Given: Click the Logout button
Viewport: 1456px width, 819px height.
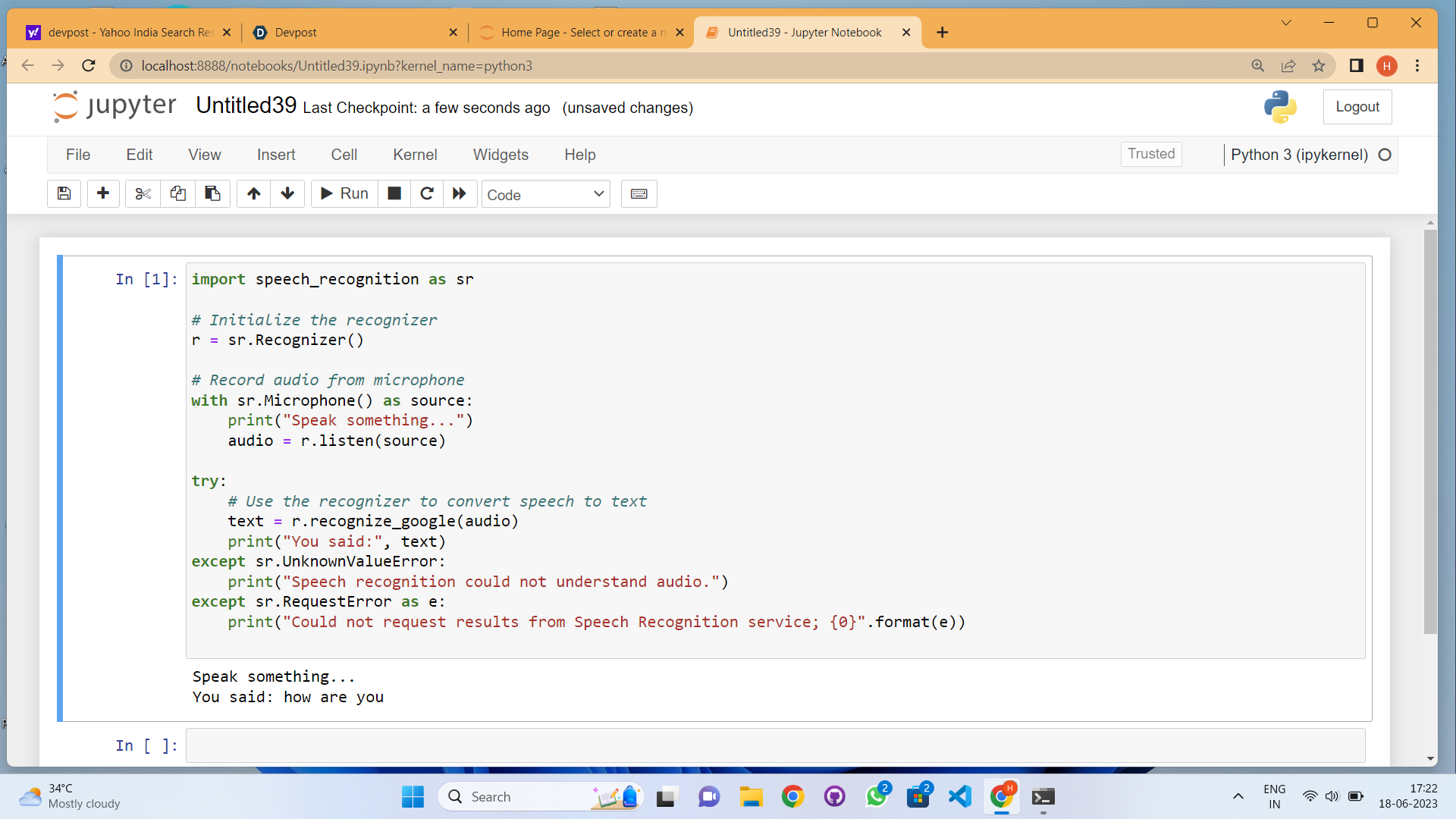Looking at the screenshot, I should click(x=1357, y=107).
